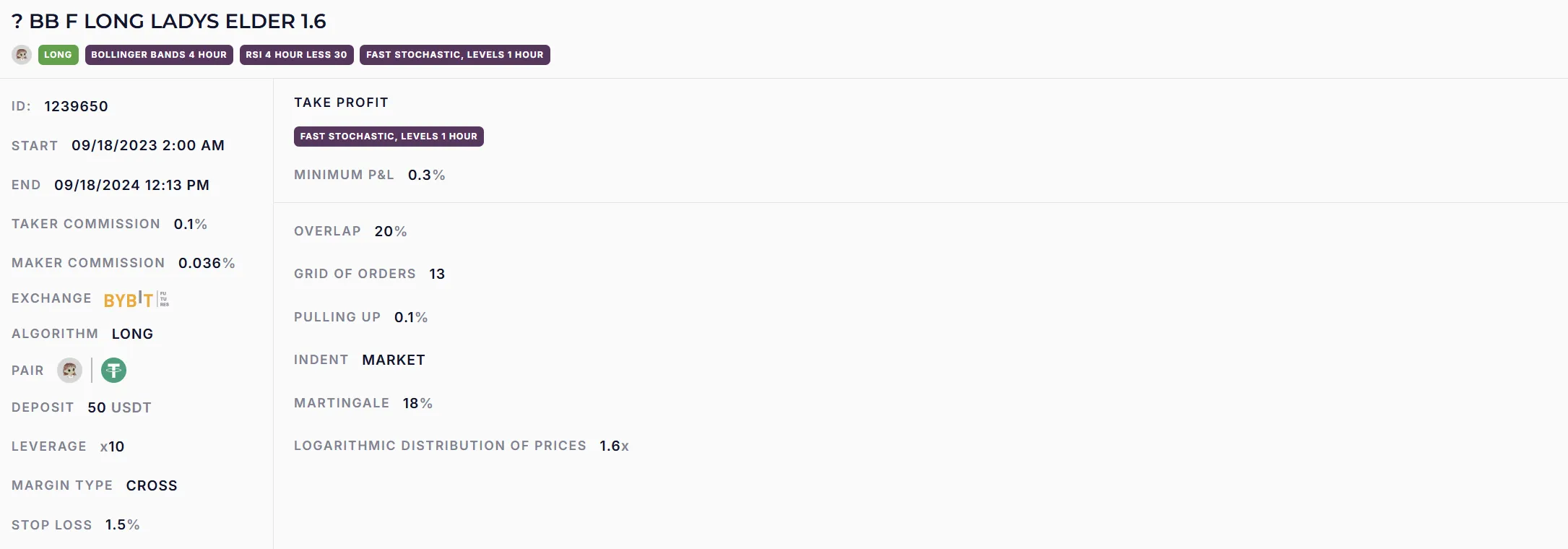Click the Tether USDT coin icon
Viewport: 1568px width, 549px height.
(113, 371)
